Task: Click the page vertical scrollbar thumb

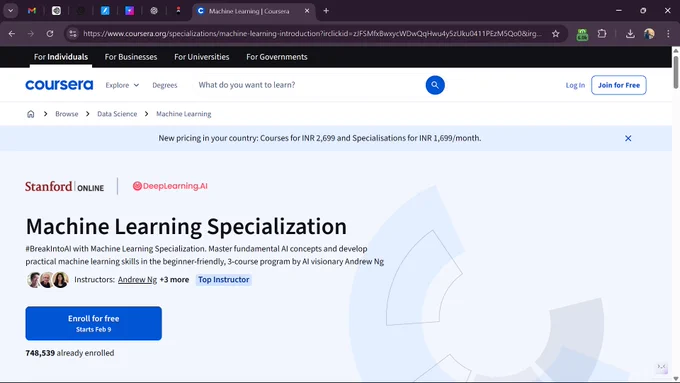Action: coord(676,72)
